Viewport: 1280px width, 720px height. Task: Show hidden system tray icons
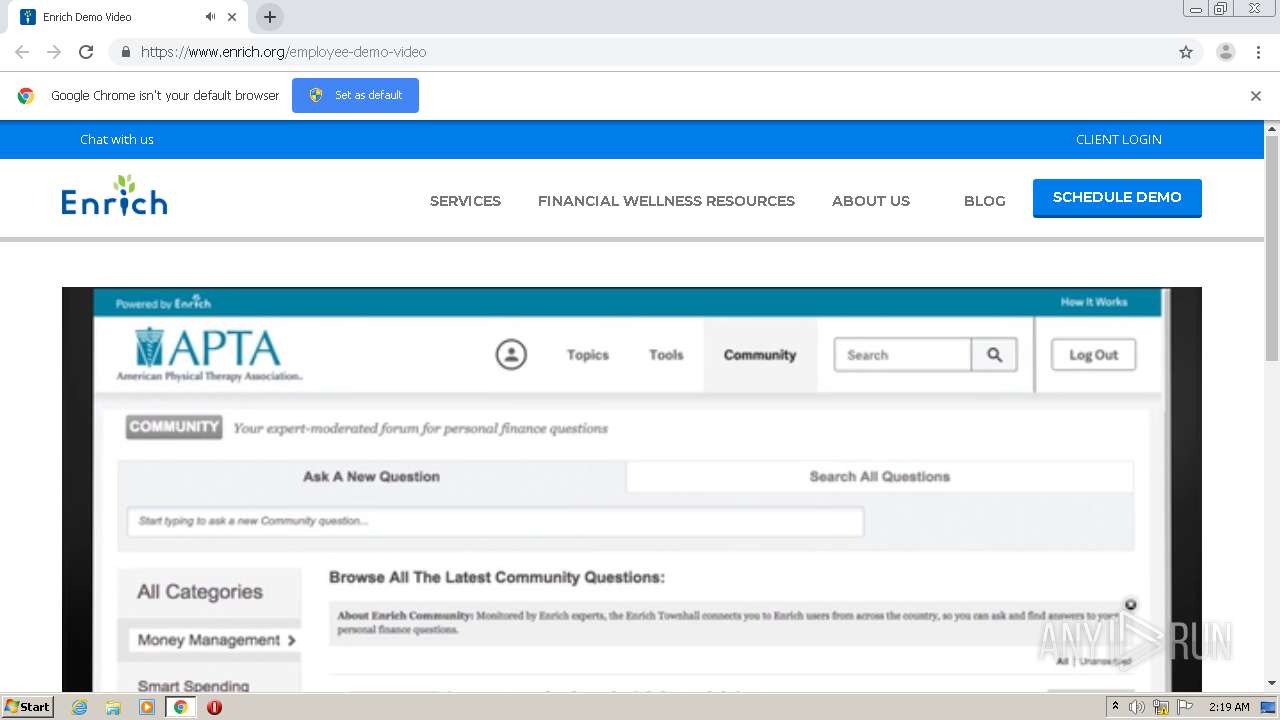point(1115,706)
